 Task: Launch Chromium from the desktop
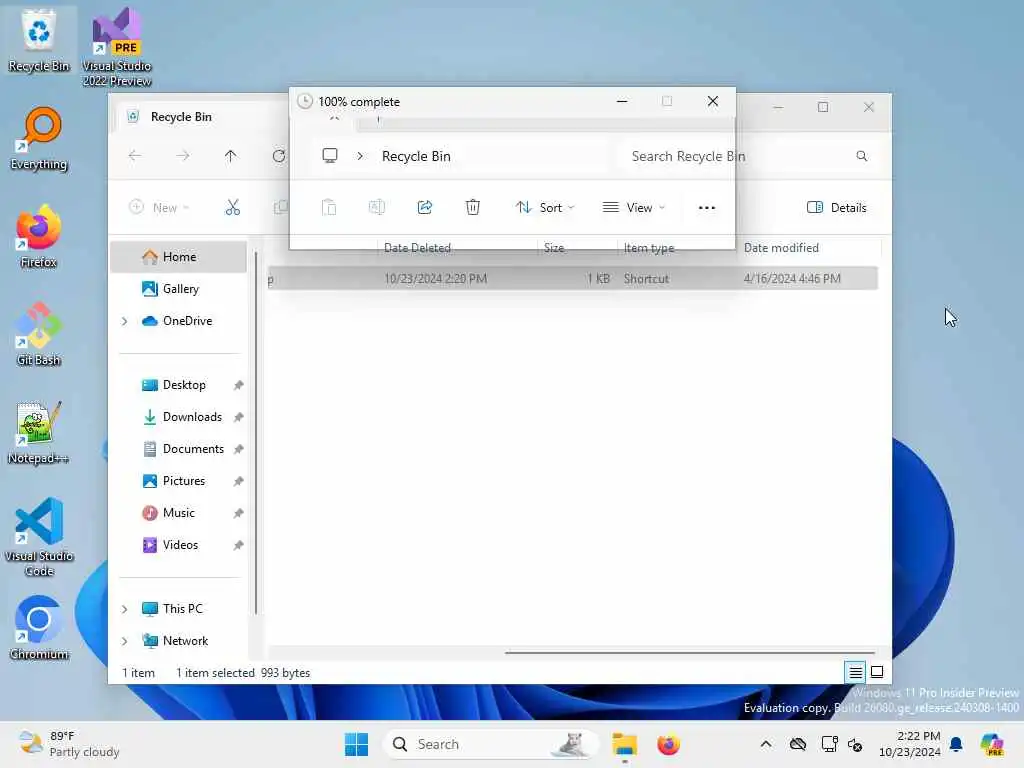pos(39,628)
